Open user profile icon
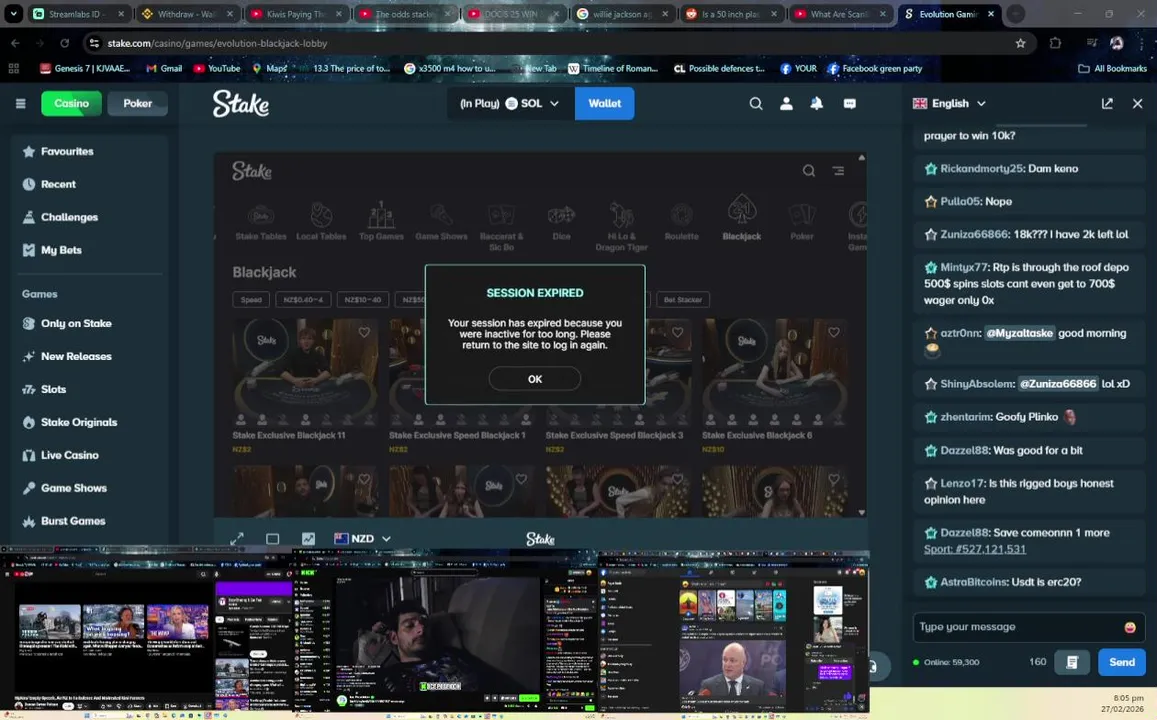 pos(787,103)
